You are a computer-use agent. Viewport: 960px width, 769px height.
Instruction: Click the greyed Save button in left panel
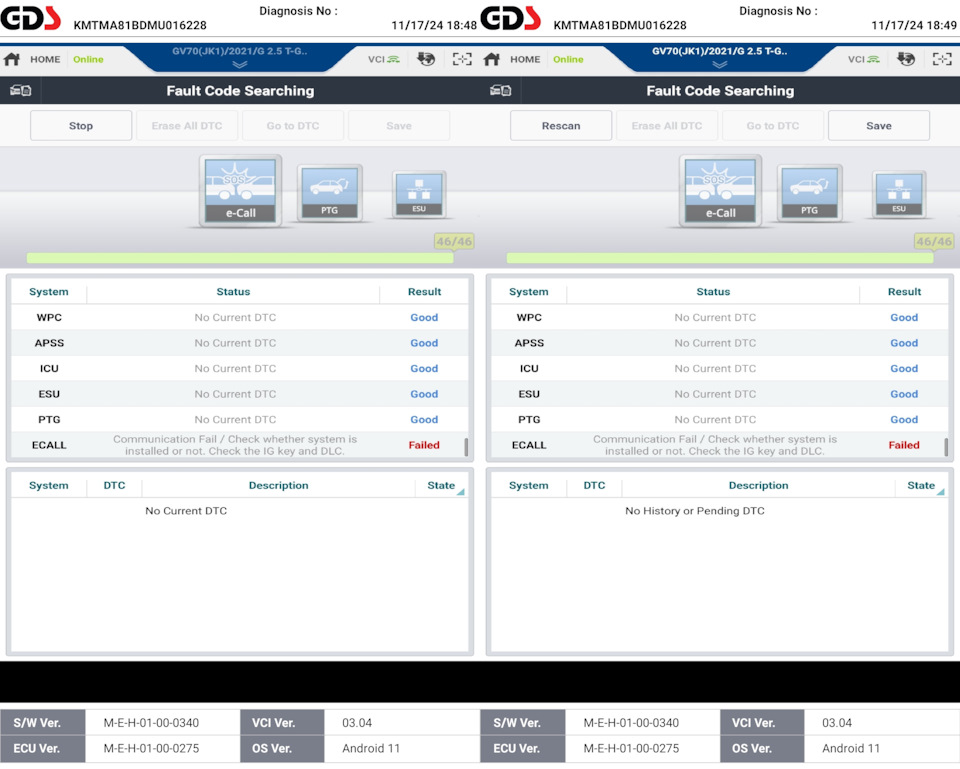coord(399,126)
